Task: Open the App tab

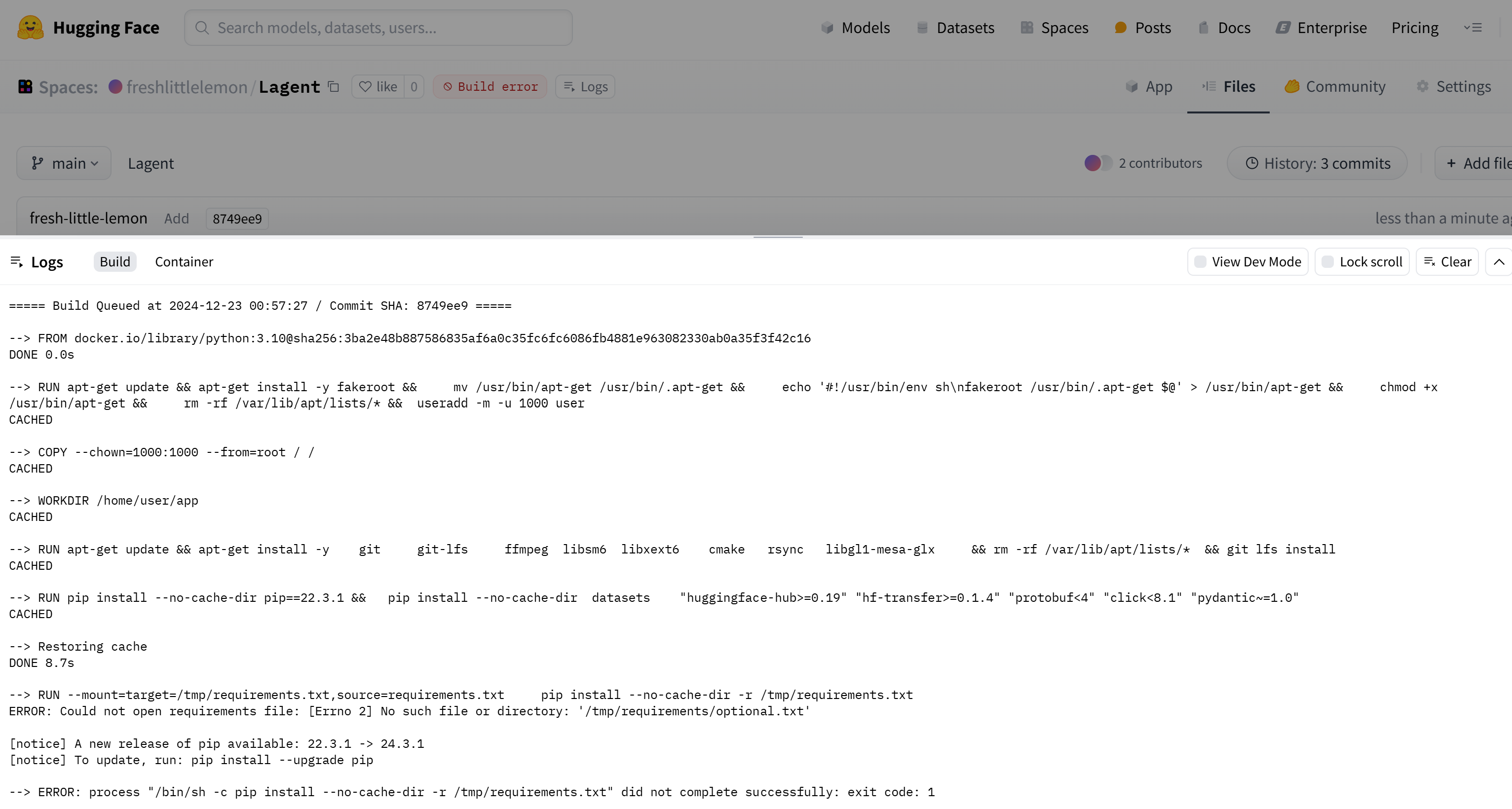Action: pos(1149,87)
